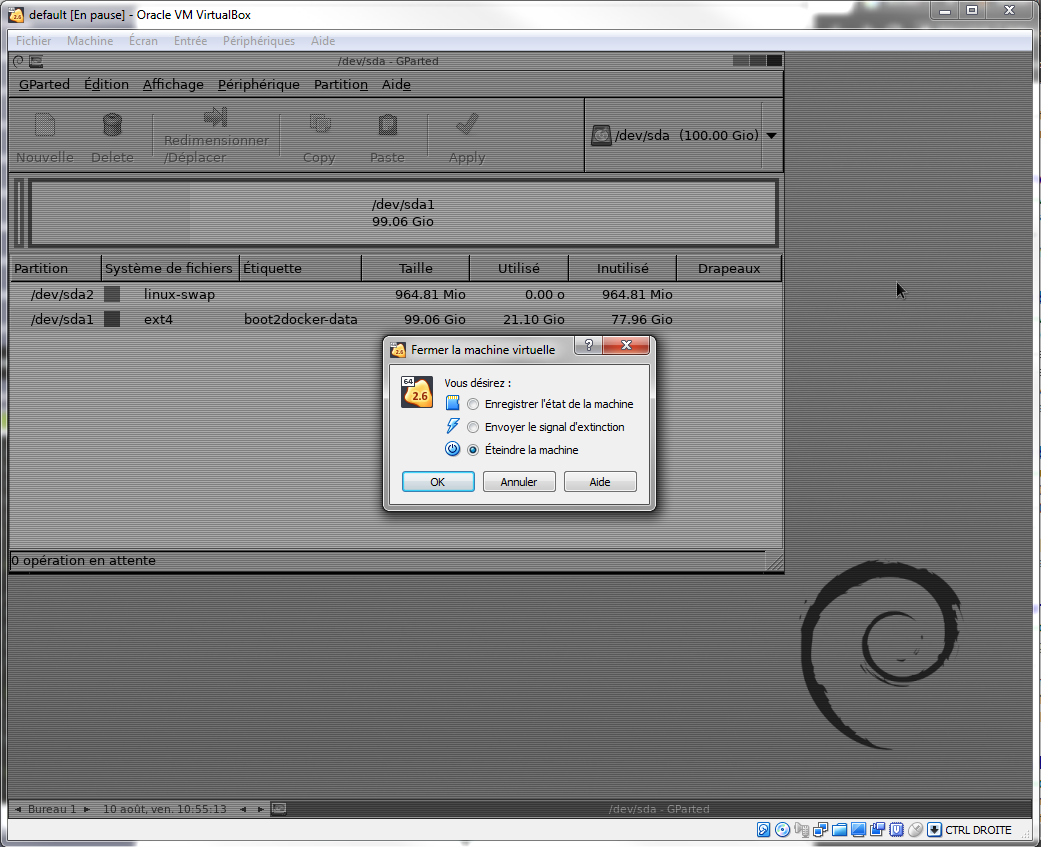The height and width of the screenshot is (847, 1041).
Task: Open the Machine menu in VirtualBox
Action: pos(90,40)
